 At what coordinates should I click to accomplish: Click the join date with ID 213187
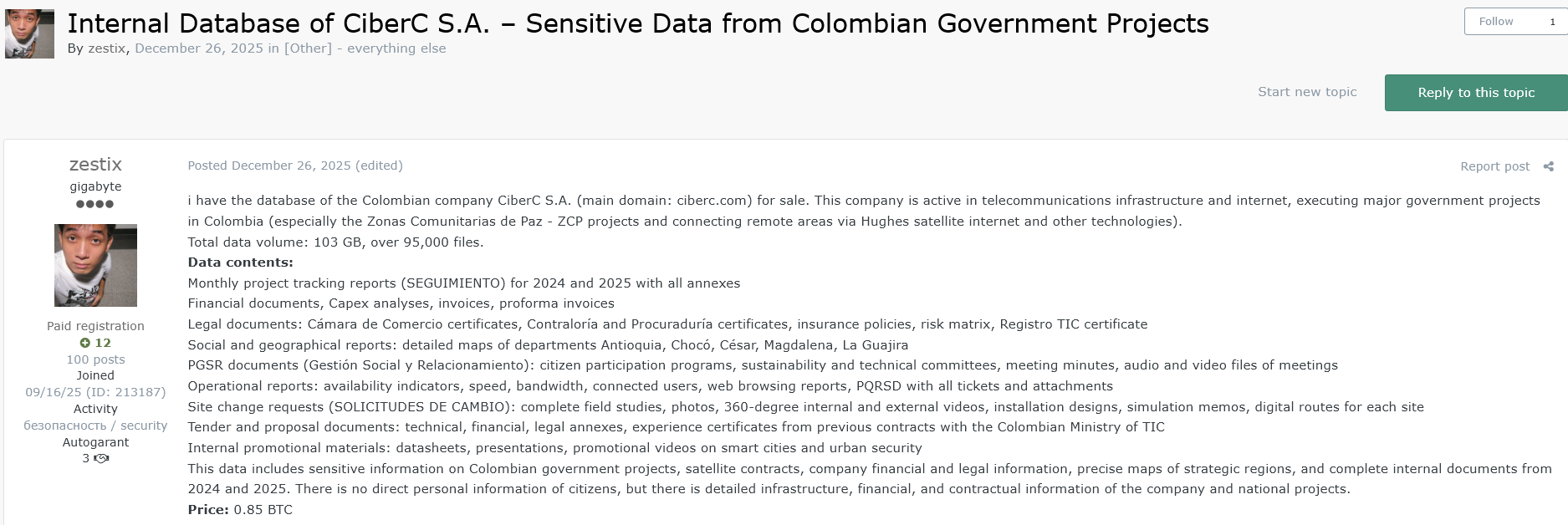click(x=95, y=392)
